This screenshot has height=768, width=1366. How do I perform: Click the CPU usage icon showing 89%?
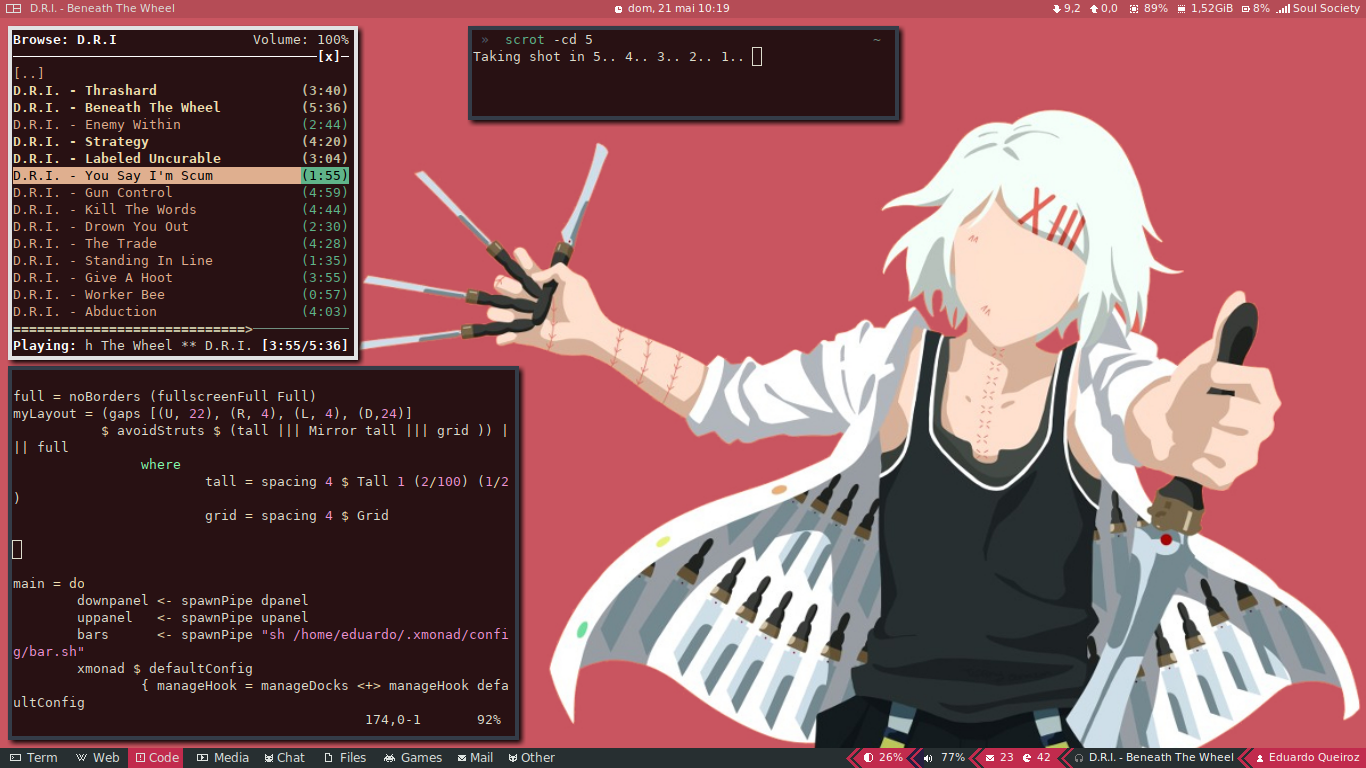coord(1134,8)
